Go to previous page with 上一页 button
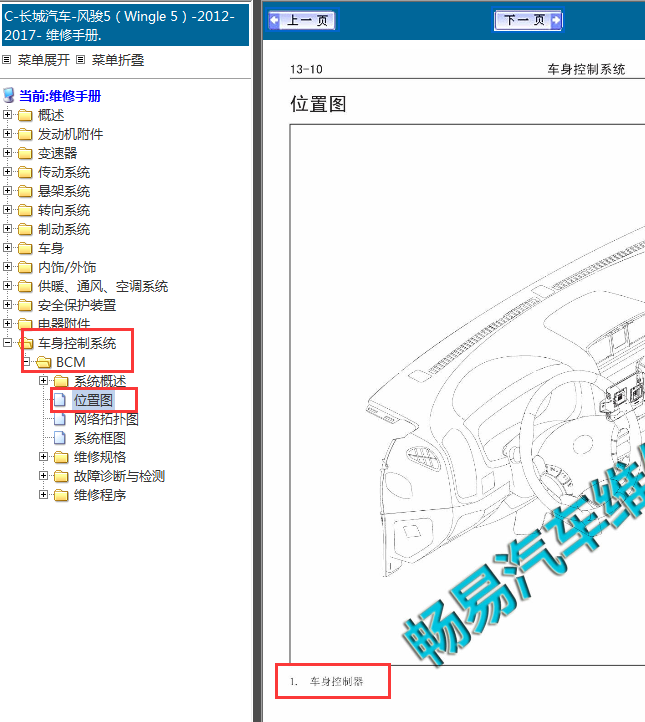645x722 pixels. coord(302,20)
